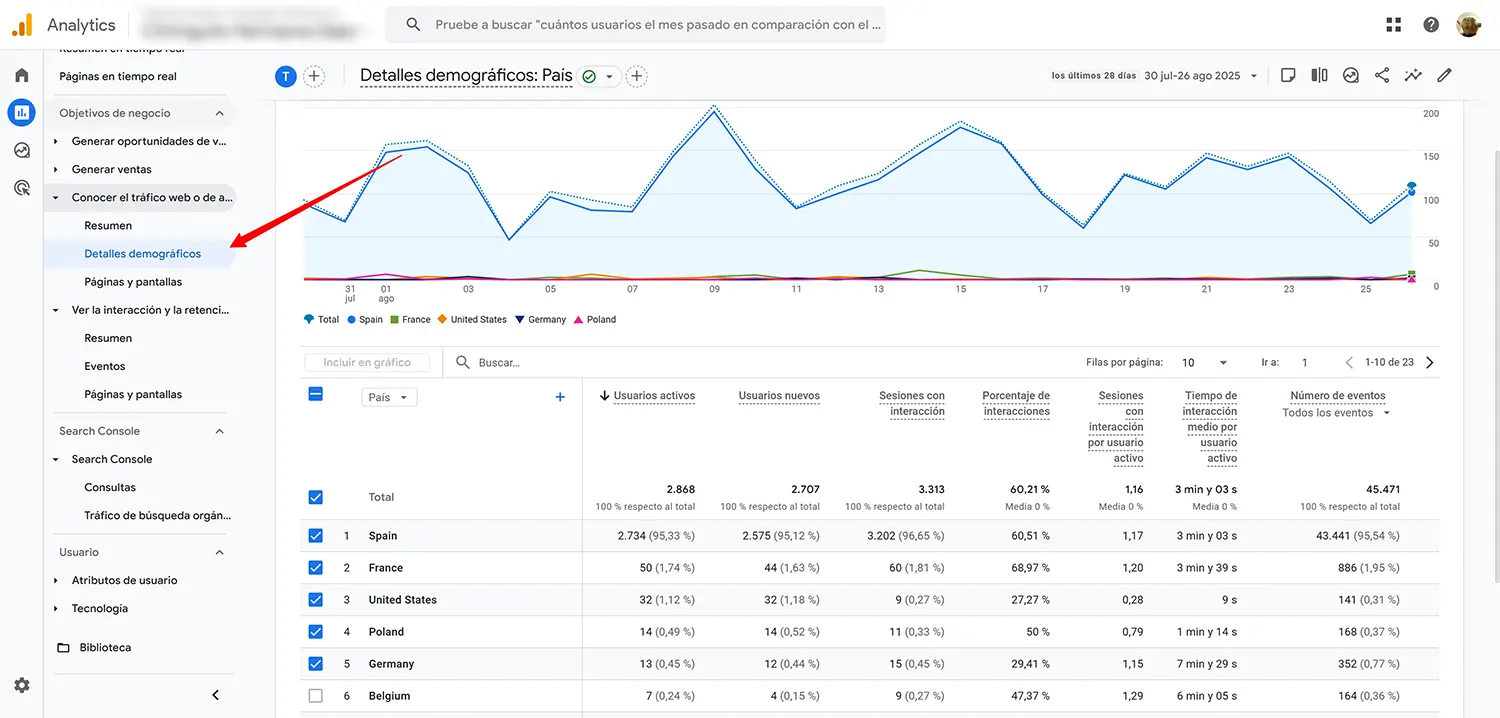Viewport: 1500px width, 718px height.
Task: Uncheck the Spain row in the table
Action: tap(315, 535)
